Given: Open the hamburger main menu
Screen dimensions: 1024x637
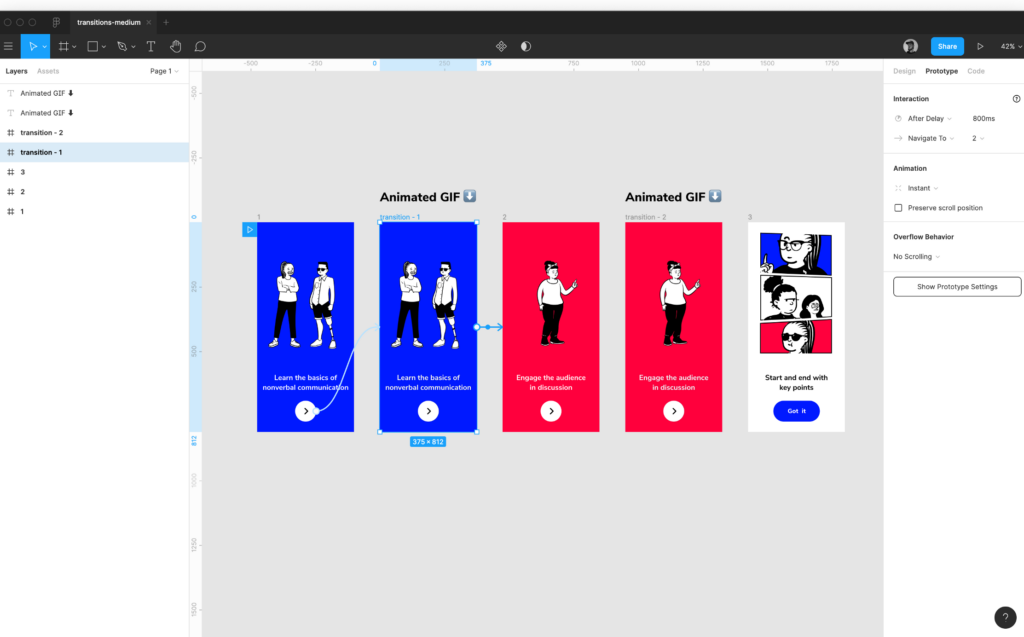Looking at the screenshot, I should coord(9,46).
